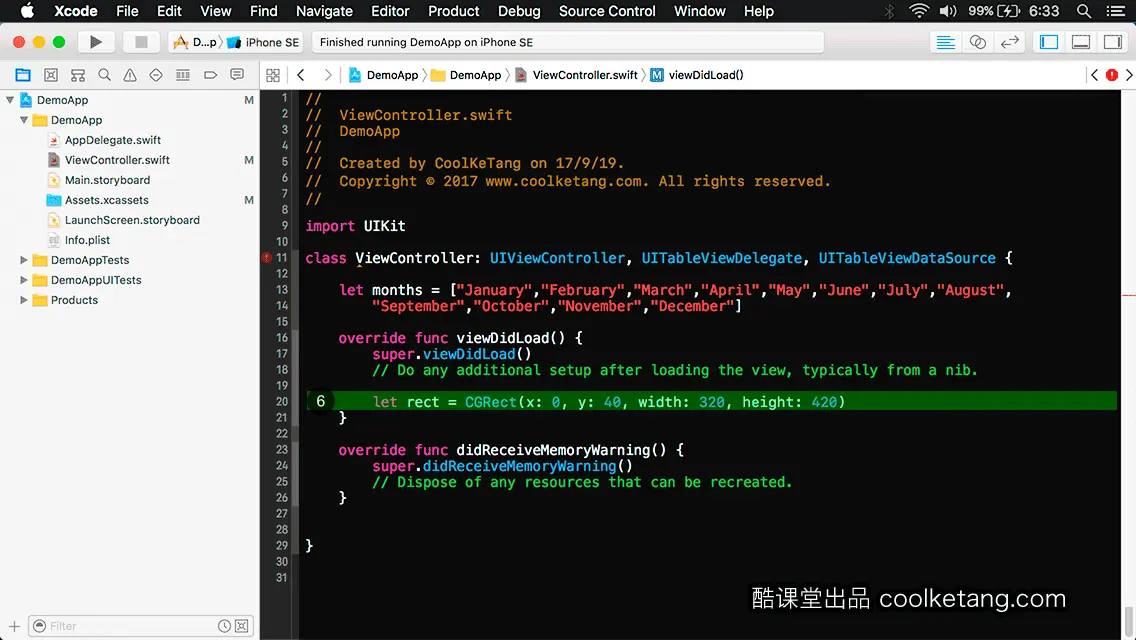Collapse the DemoApp project root
1136x640 pixels.
[x=10, y=100]
